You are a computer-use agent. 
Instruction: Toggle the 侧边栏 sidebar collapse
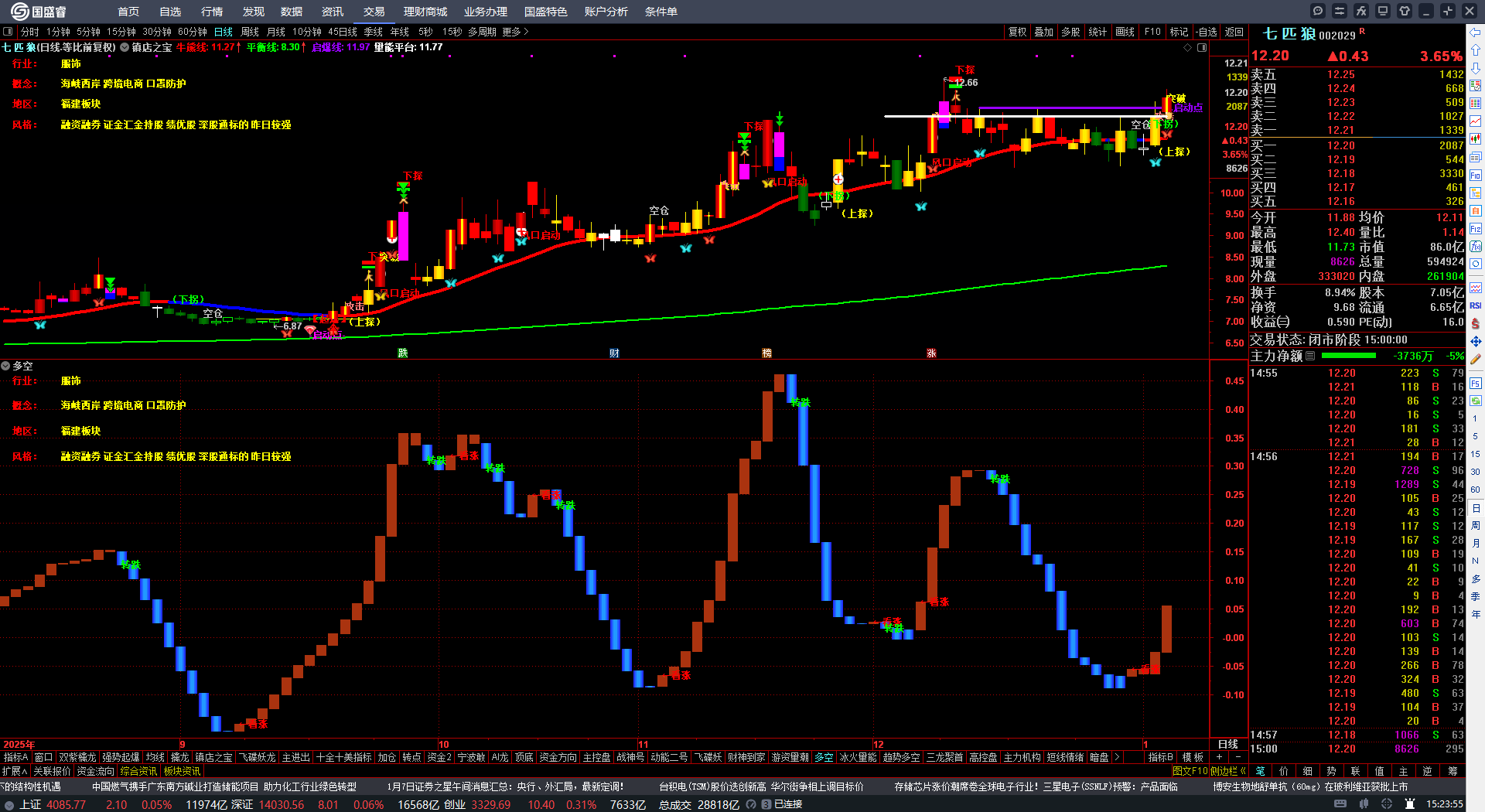[x=1228, y=770]
